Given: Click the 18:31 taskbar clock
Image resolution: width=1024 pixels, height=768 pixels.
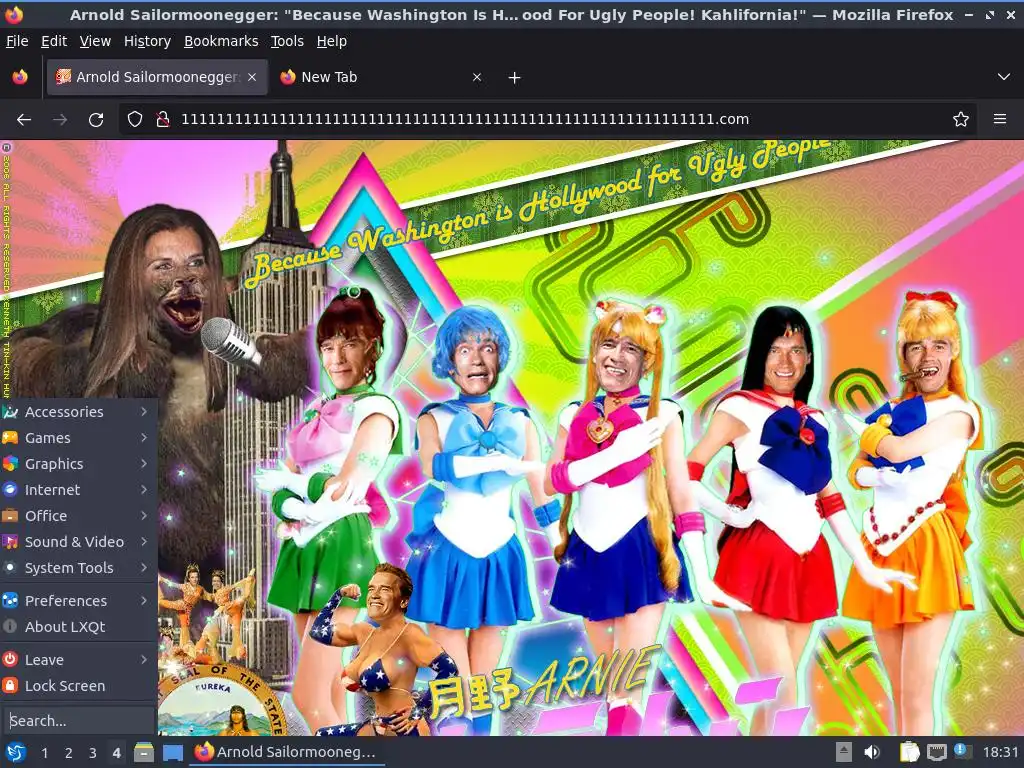Looking at the screenshot, I should pos(1000,752).
